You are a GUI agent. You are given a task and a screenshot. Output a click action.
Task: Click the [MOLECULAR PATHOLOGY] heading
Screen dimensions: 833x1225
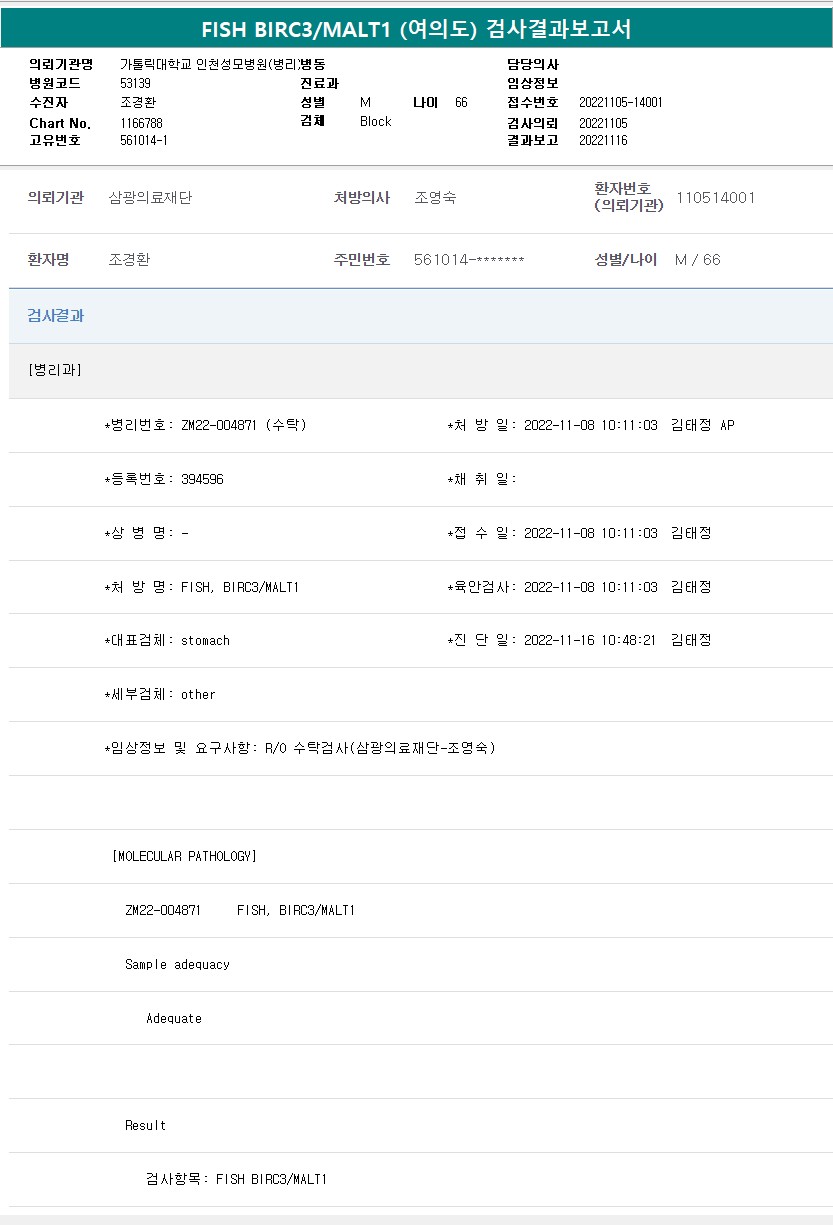point(185,856)
